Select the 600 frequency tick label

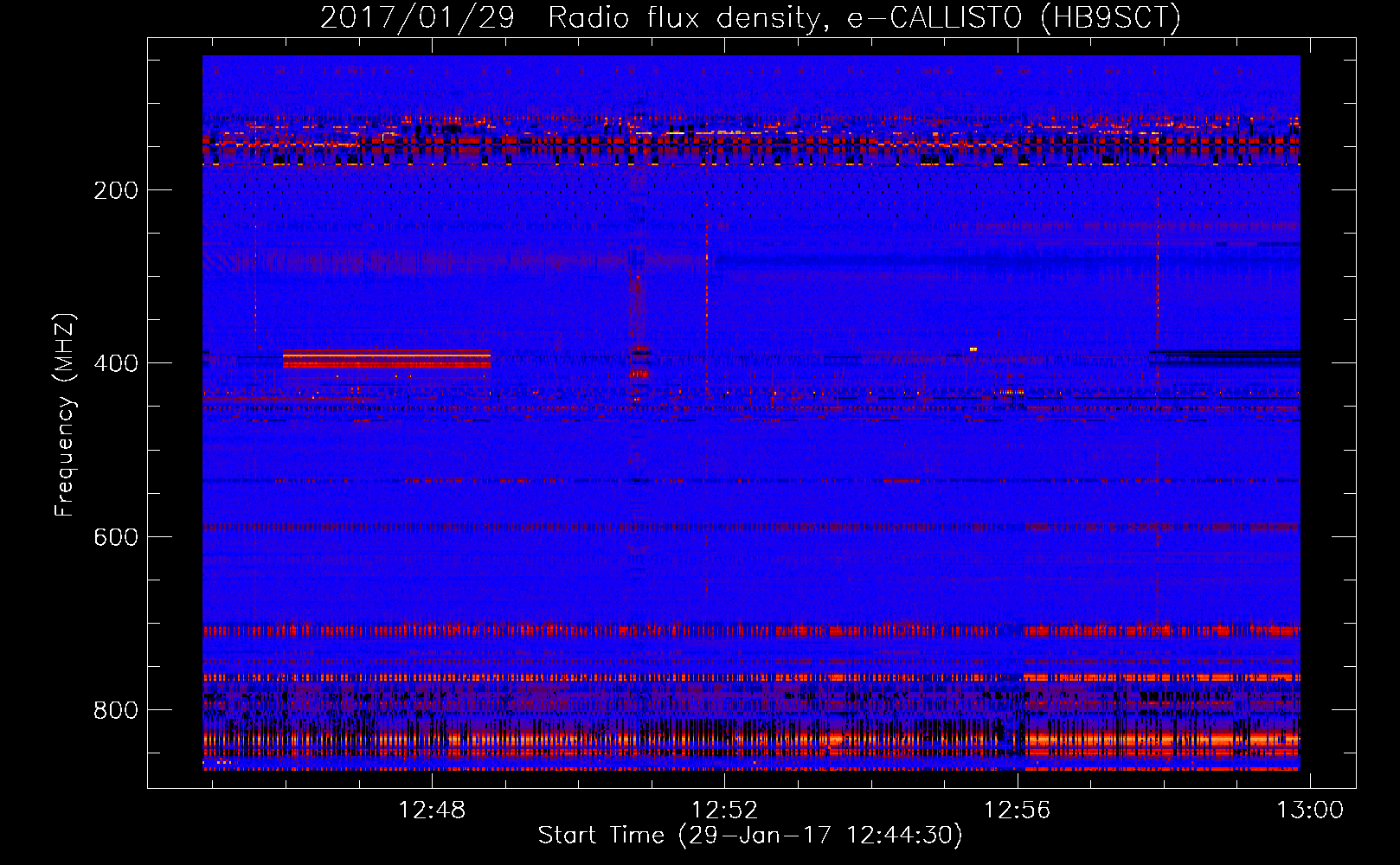coord(116,537)
